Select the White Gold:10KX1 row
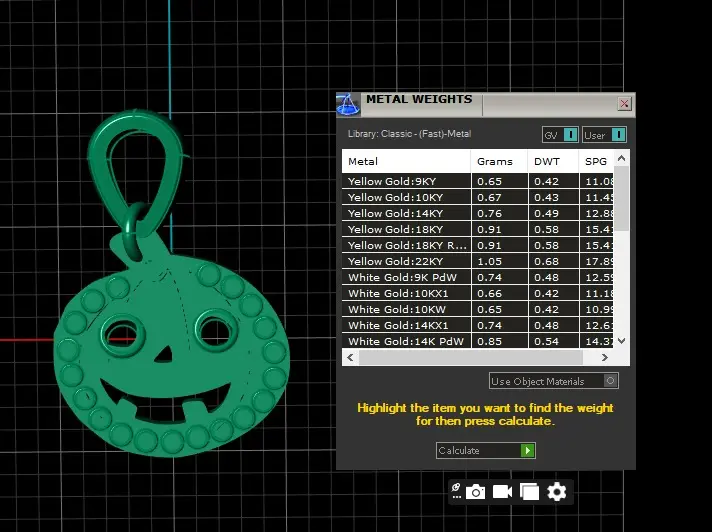The width and height of the screenshot is (712, 532). [x=478, y=293]
